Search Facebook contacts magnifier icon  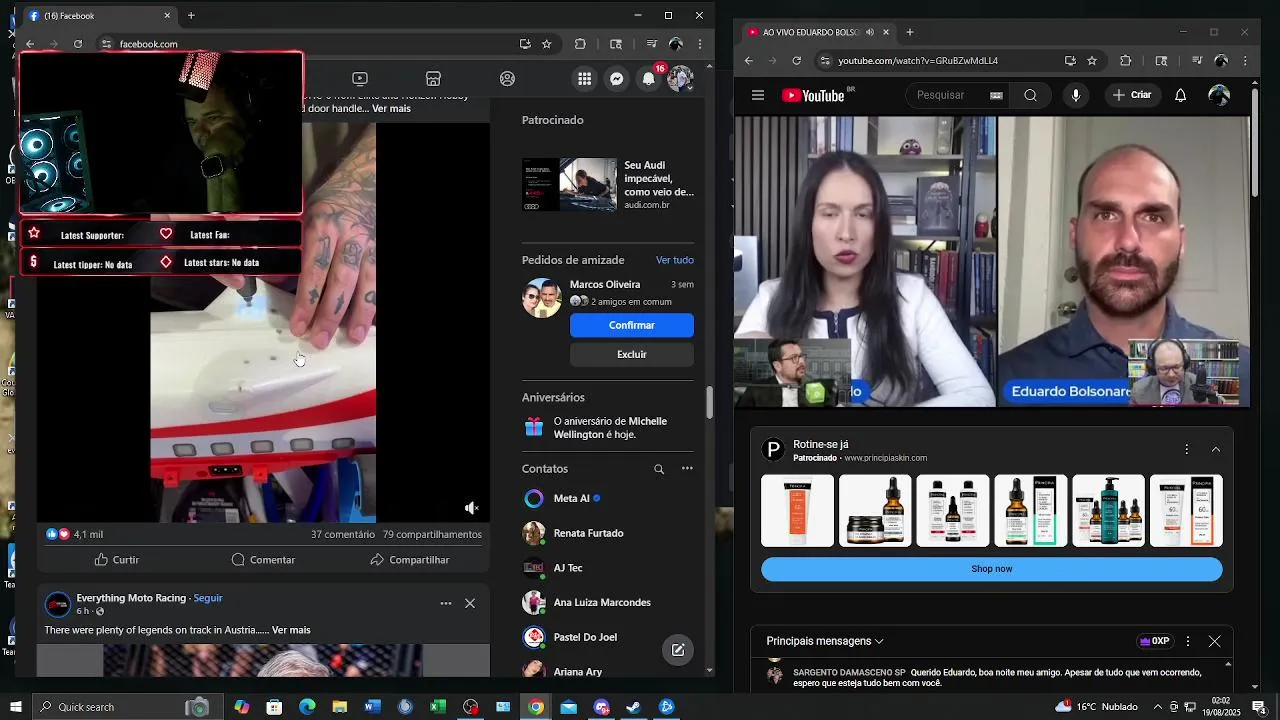[x=659, y=469]
